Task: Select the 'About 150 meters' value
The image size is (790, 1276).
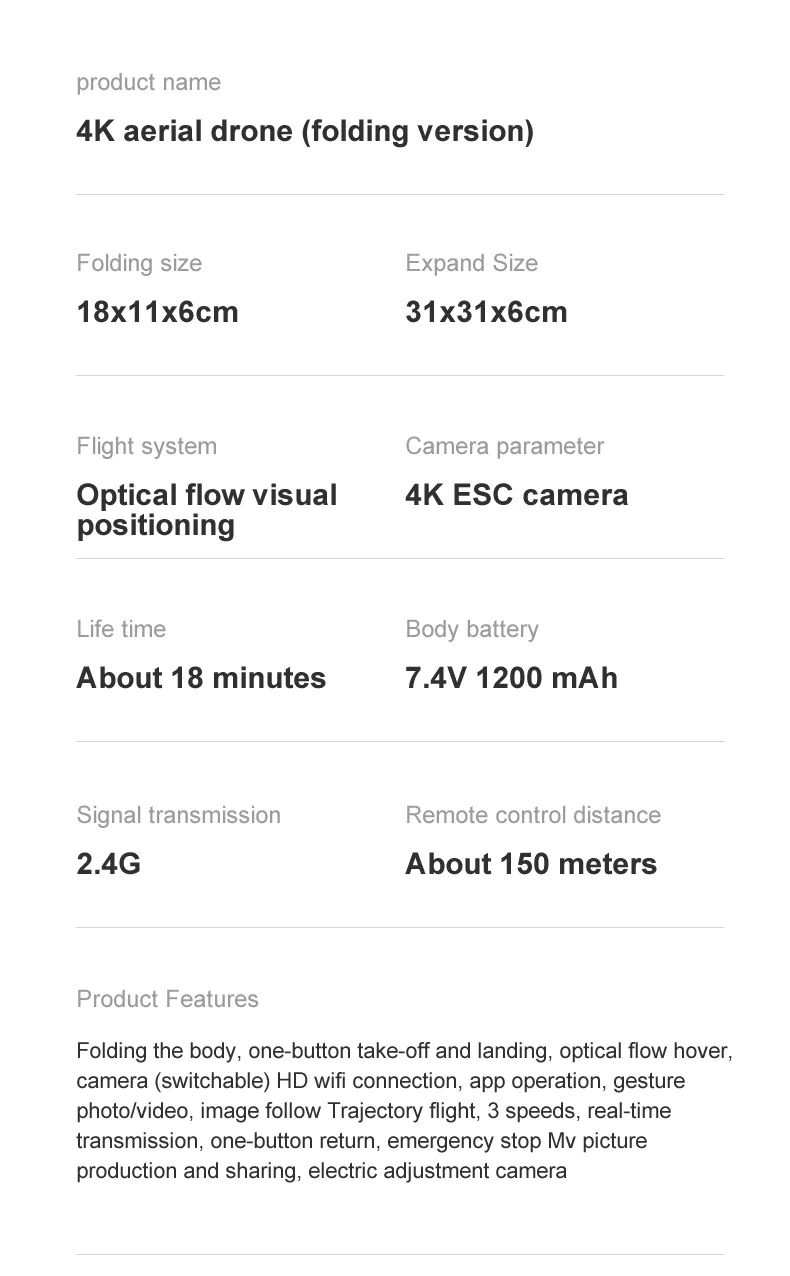Action: click(x=531, y=864)
